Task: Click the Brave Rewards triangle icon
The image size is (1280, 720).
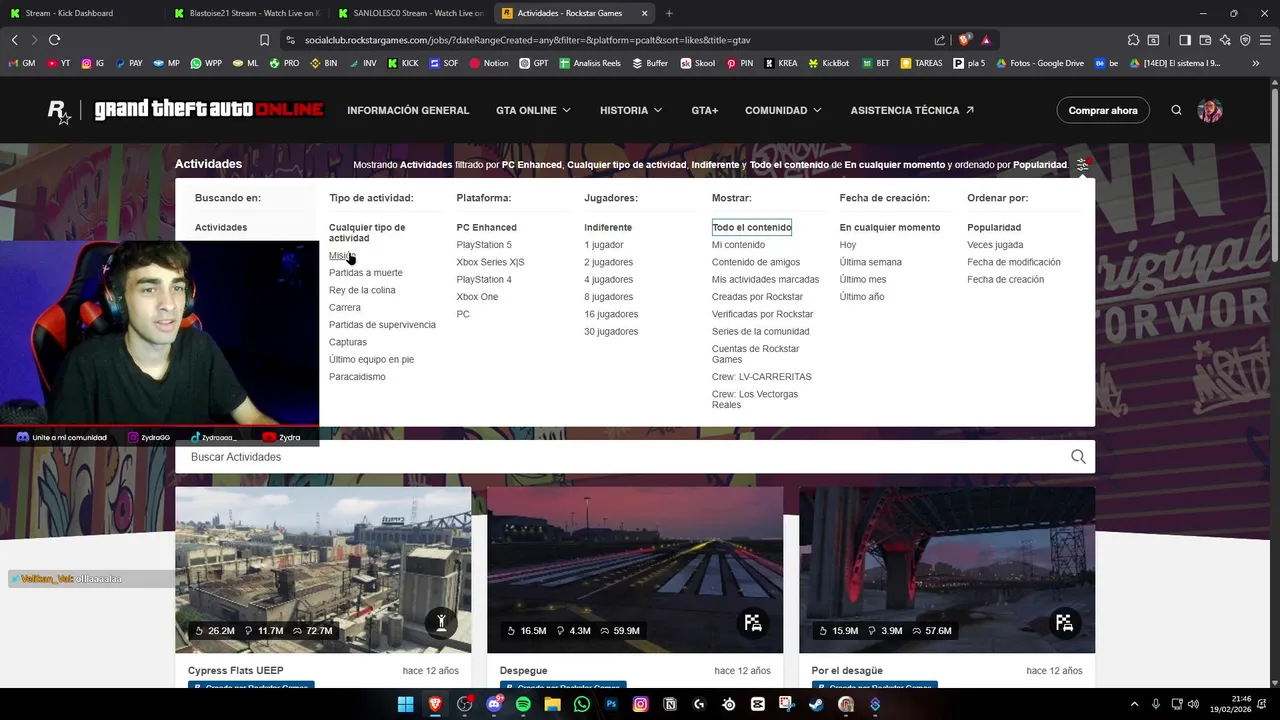Action: [x=986, y=40]
